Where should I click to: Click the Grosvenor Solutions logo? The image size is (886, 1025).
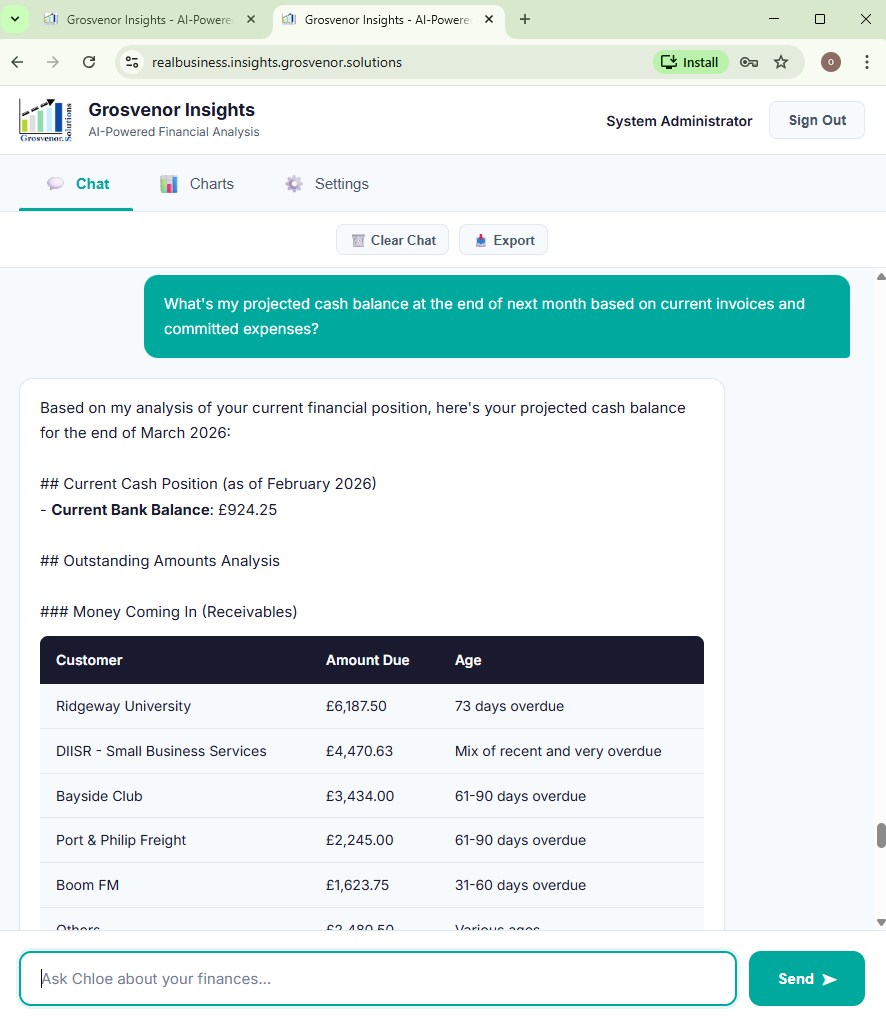coord(46,120)
